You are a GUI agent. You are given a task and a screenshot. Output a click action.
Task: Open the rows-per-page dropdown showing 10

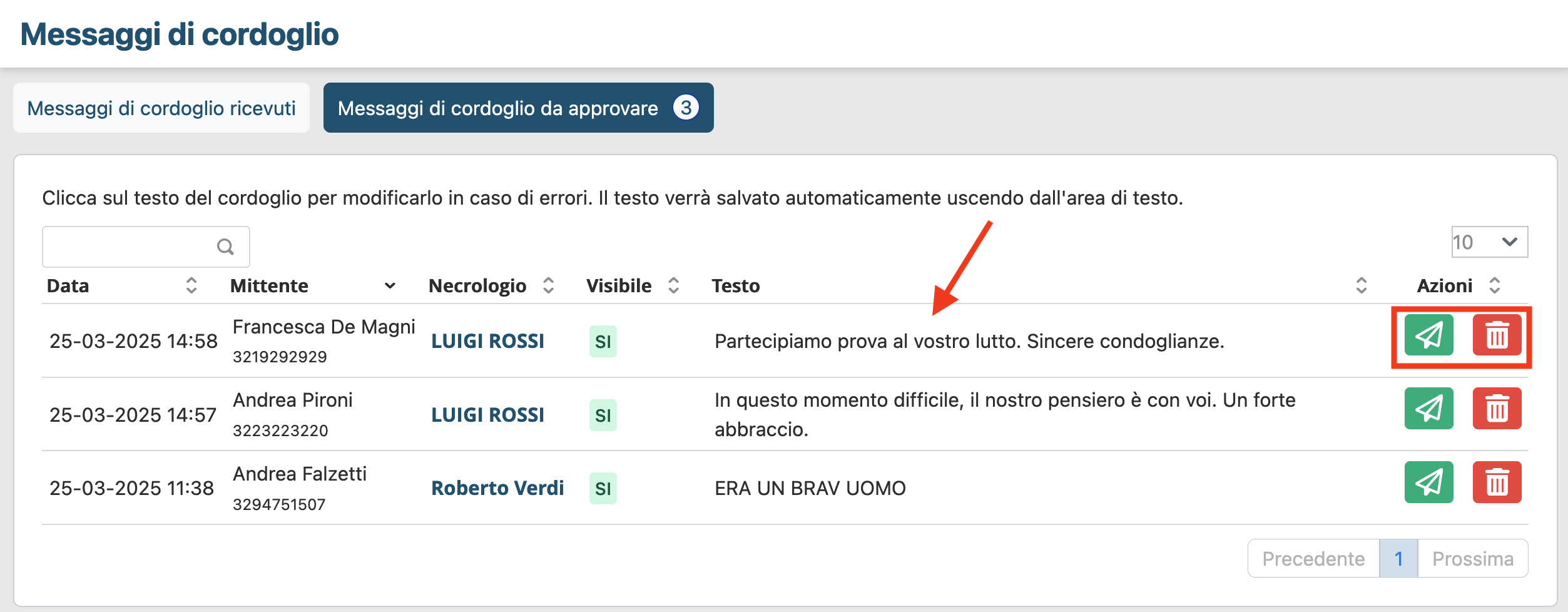[1489, 242]
